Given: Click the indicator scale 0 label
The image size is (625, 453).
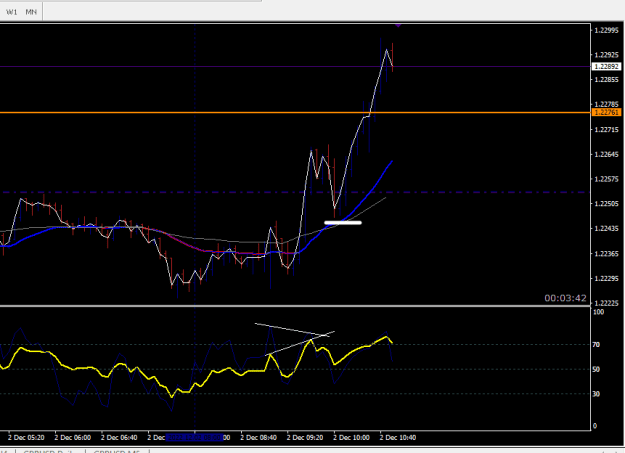Looking at the screenshot, I should pos(595,426).
